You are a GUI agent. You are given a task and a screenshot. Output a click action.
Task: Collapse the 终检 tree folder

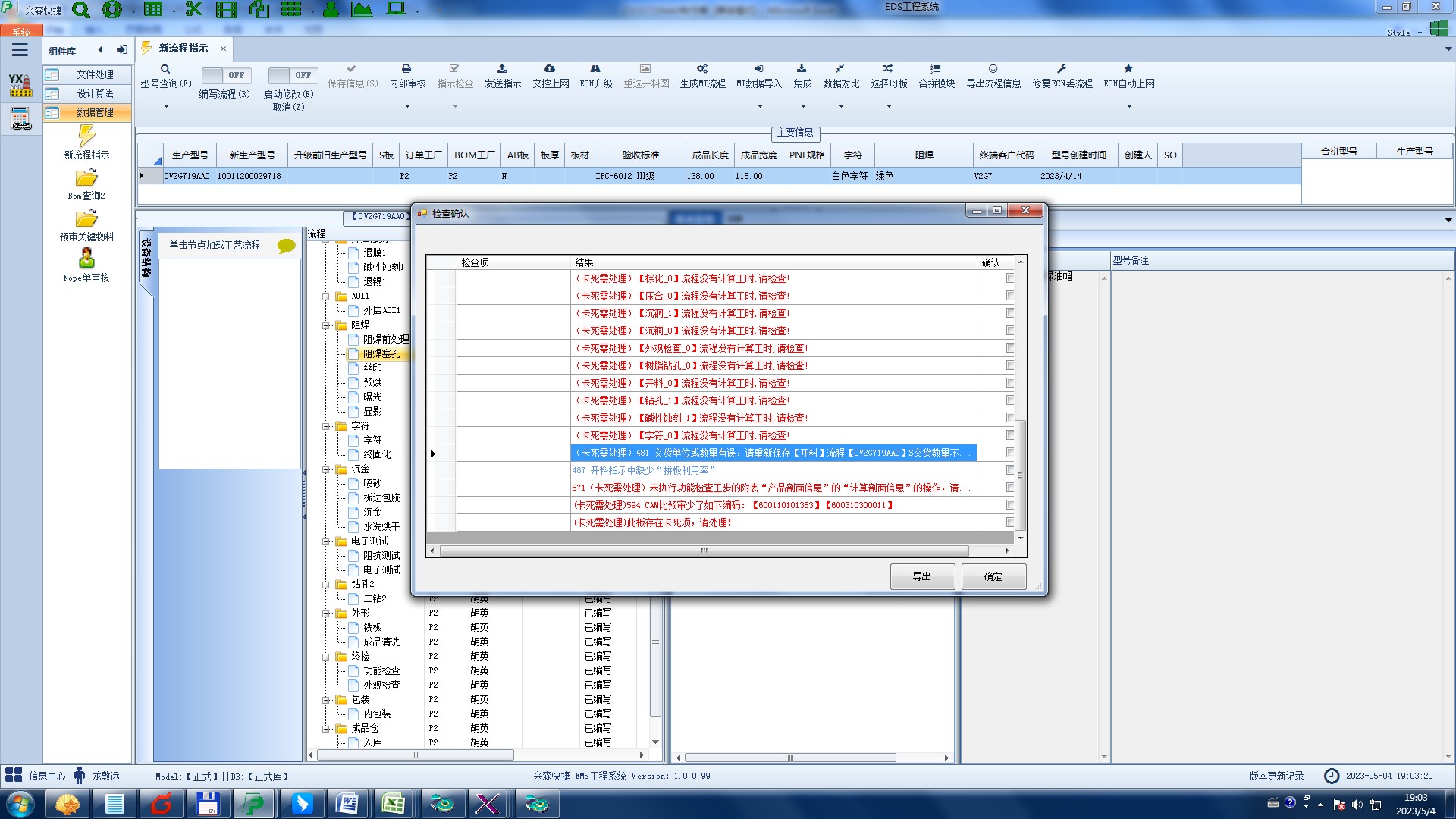coord(326,657)
